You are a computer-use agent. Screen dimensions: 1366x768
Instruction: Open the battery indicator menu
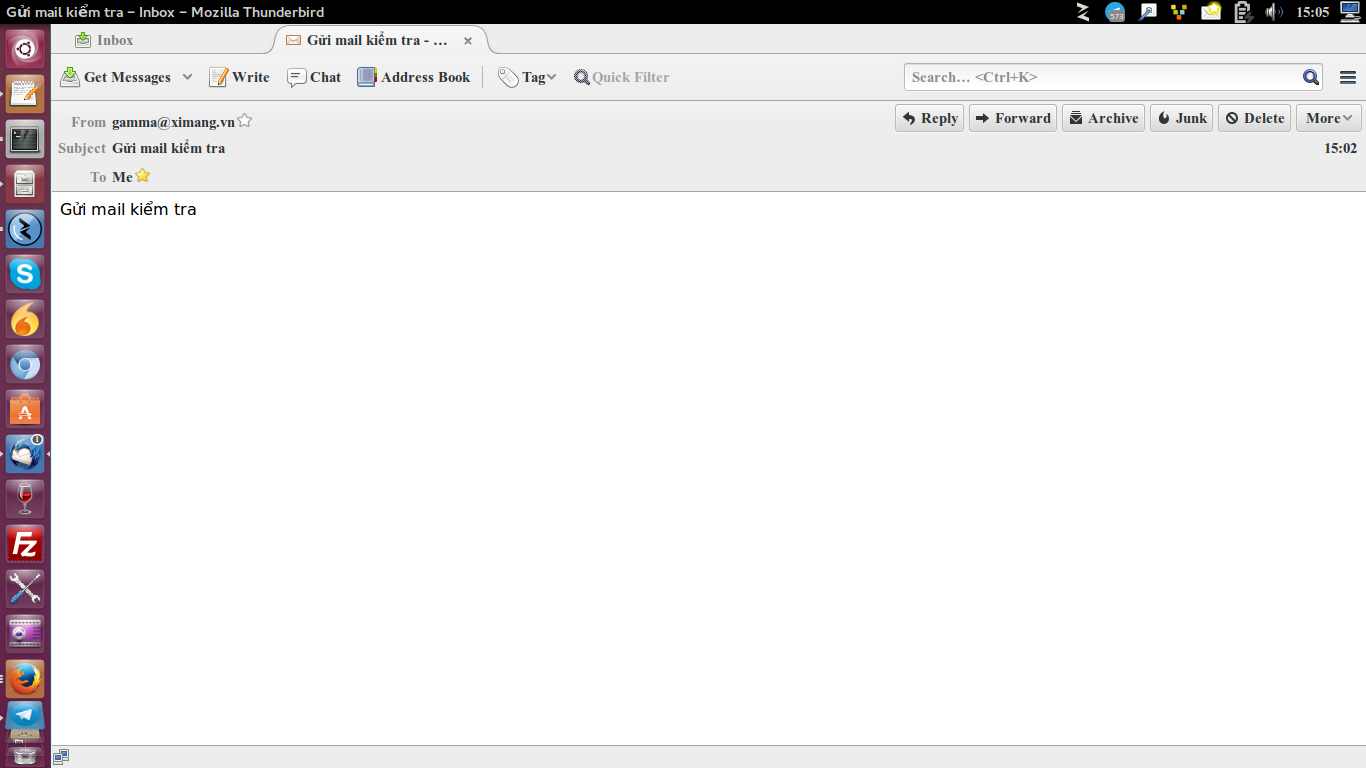[x=1243, y=12]
